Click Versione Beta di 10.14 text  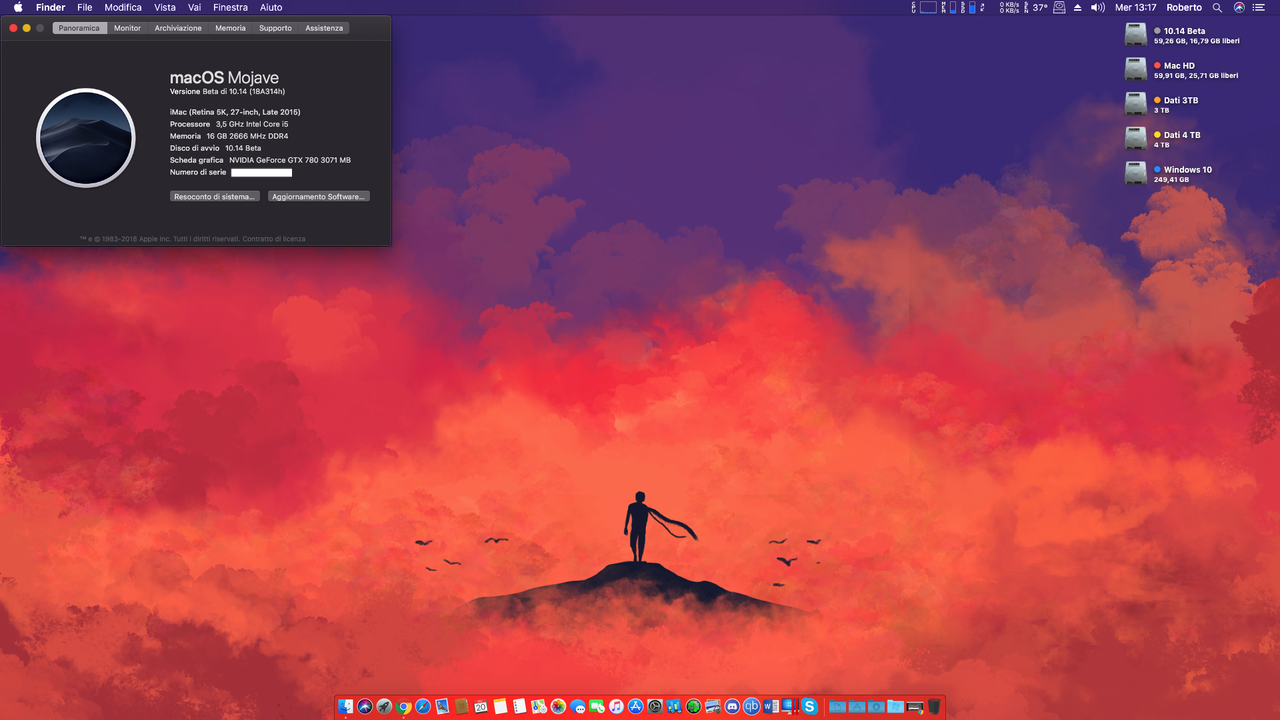[227, 92]
